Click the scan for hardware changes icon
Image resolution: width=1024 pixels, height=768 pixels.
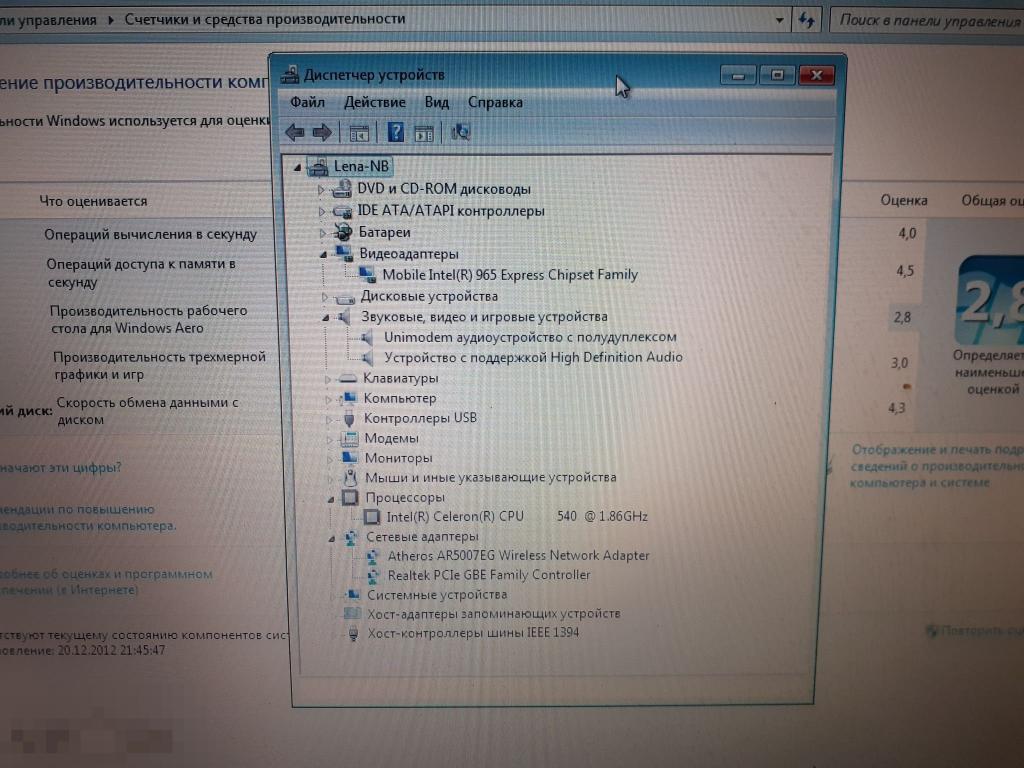point(460,133)
